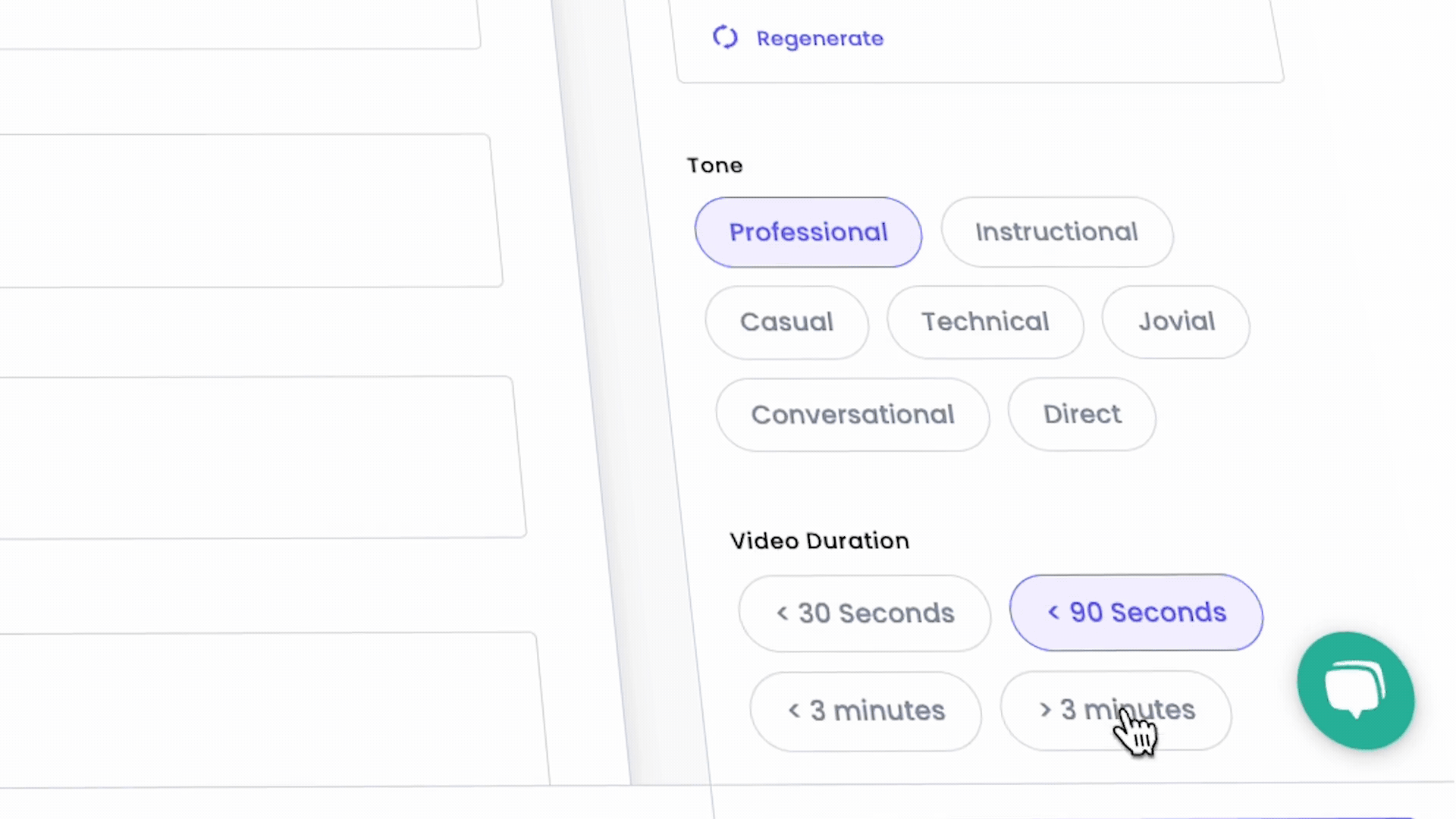Click the Regenerate circular arrows icon
The width and height of the screenshot is (1456, 819).
pos(725,37)
